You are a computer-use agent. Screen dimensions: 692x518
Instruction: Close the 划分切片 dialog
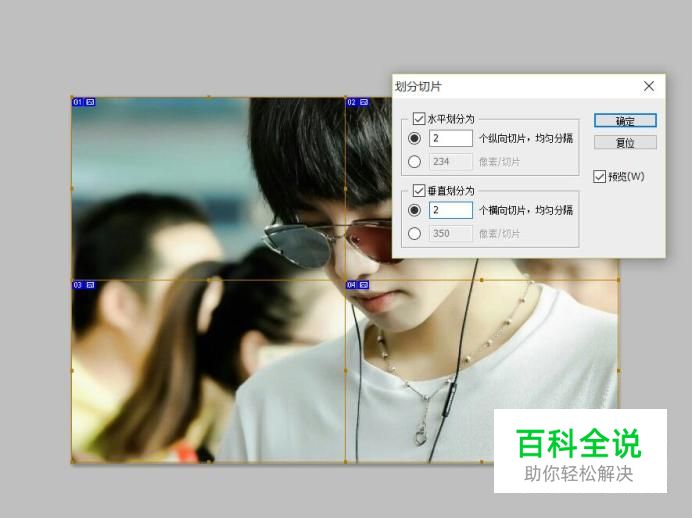tap(649, 86)
